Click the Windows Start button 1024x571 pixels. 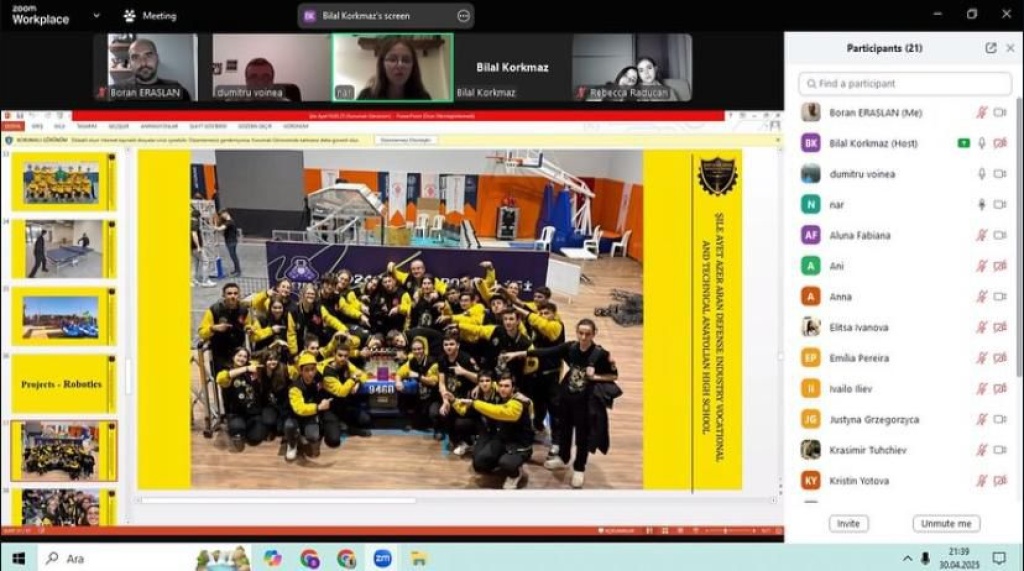point(17,558)
